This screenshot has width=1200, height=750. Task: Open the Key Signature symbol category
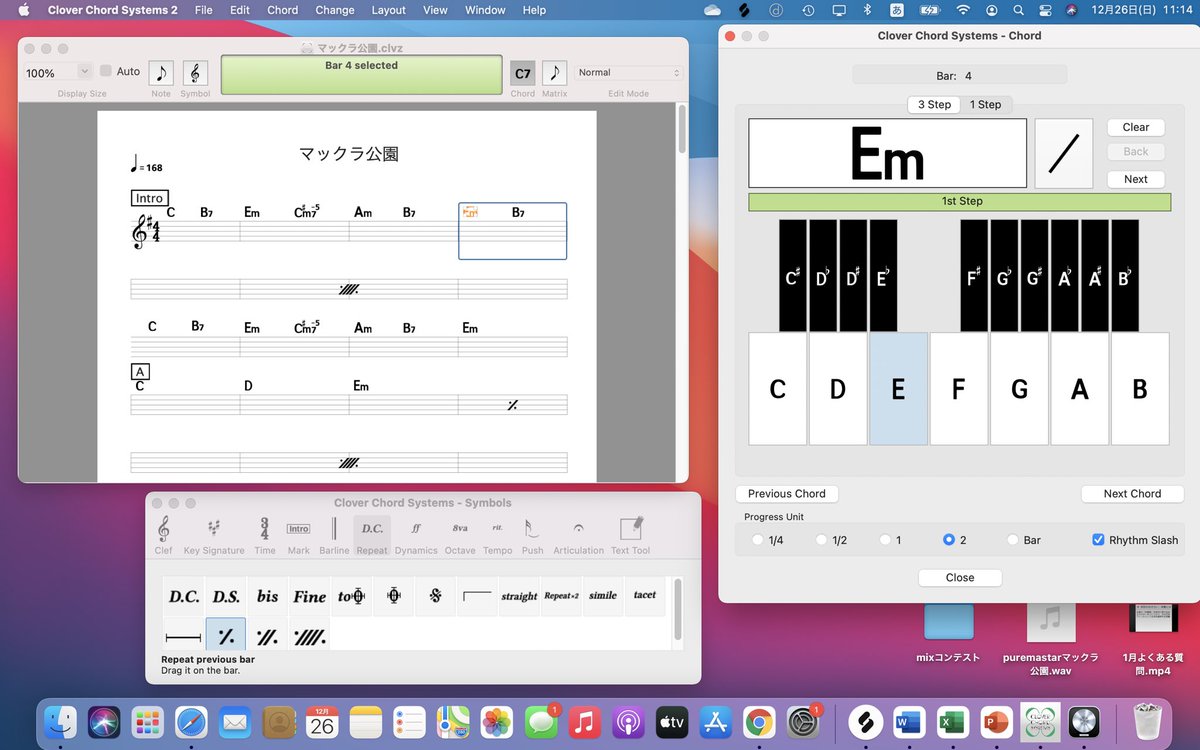pos(214,535)
